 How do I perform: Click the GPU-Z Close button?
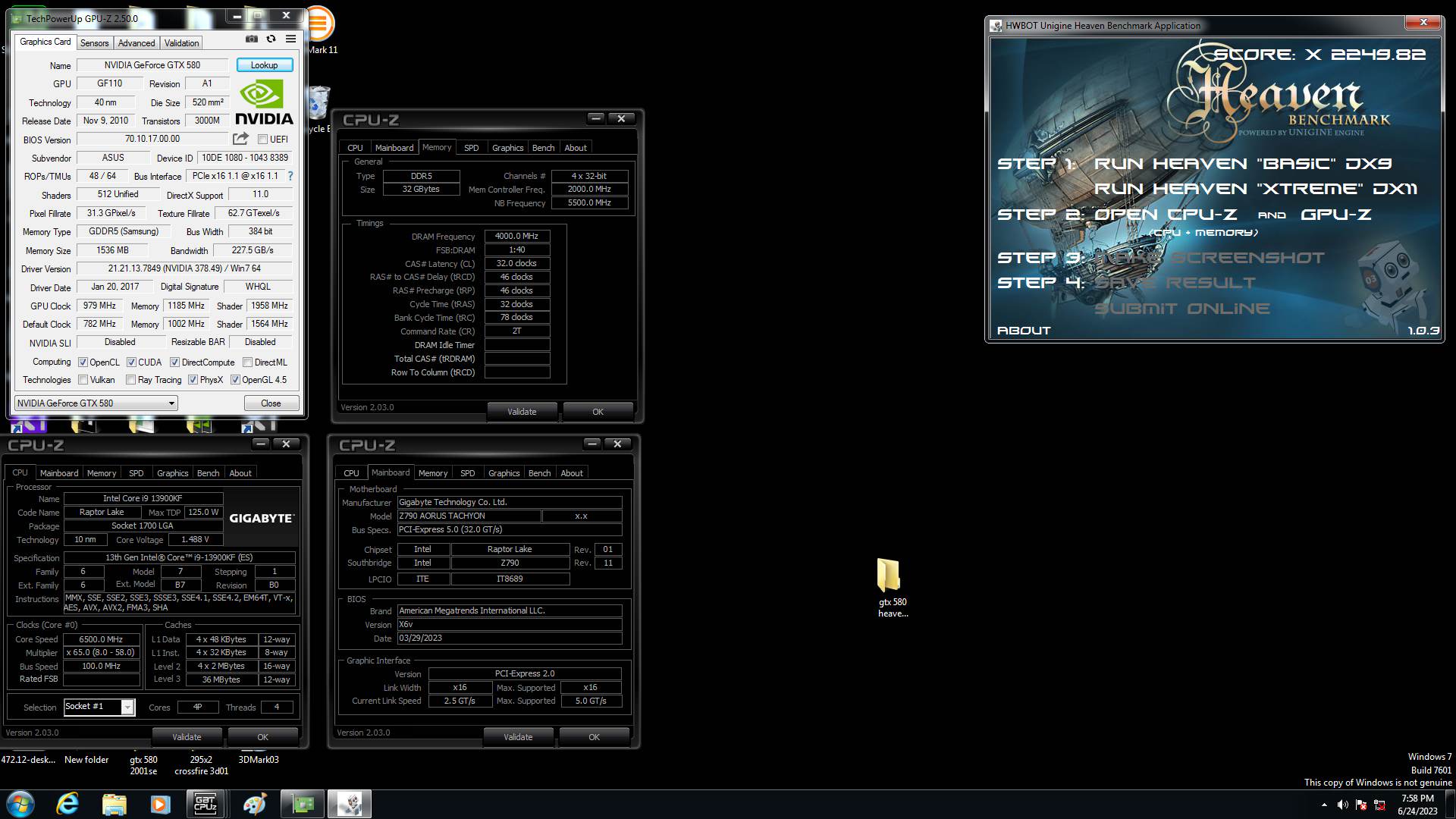pyautogui.click(x=271, y=403)
